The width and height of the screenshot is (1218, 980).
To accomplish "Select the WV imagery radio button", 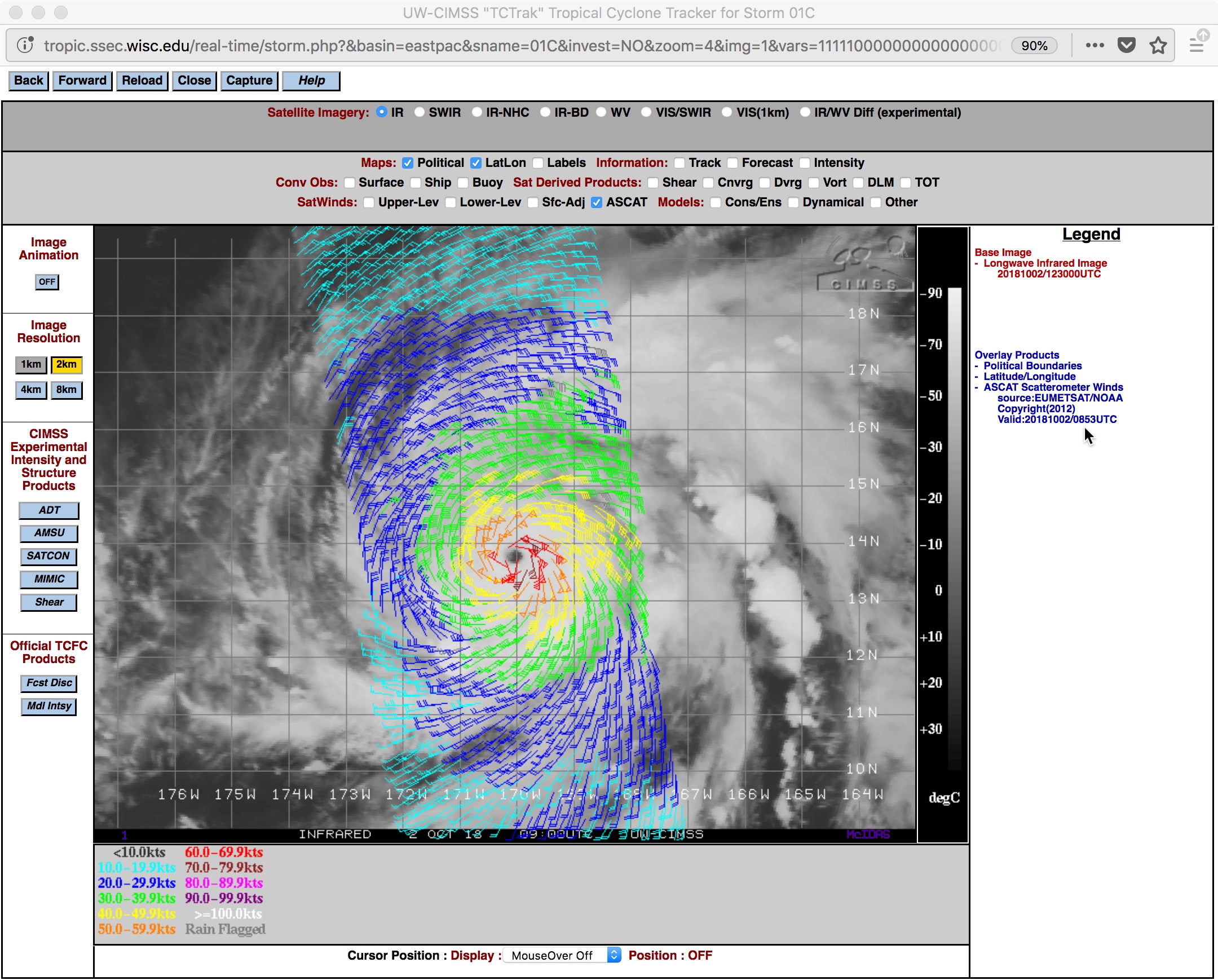I will tap(601, 112).
